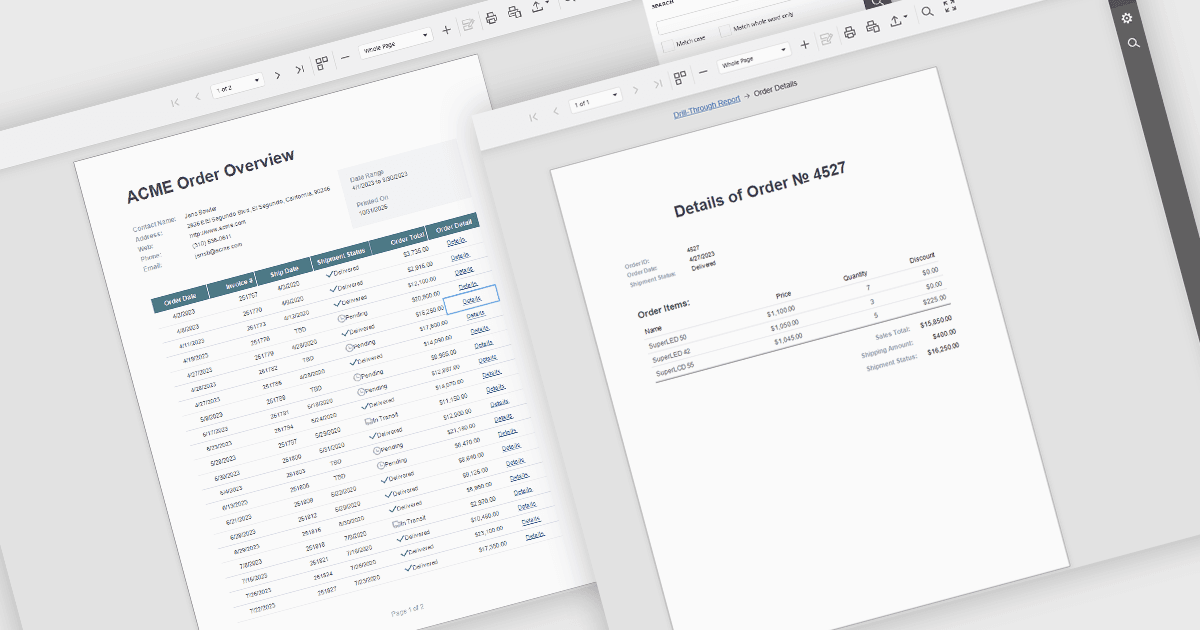
Task: Print the Order Details report
Action: (850, 32)
